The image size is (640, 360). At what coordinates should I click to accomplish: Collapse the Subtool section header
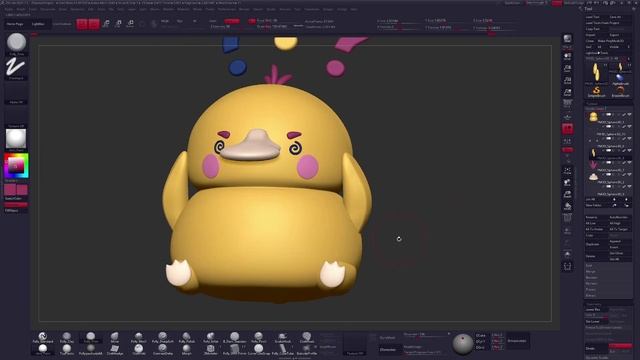pyautogui.click(x=592, y=104)
